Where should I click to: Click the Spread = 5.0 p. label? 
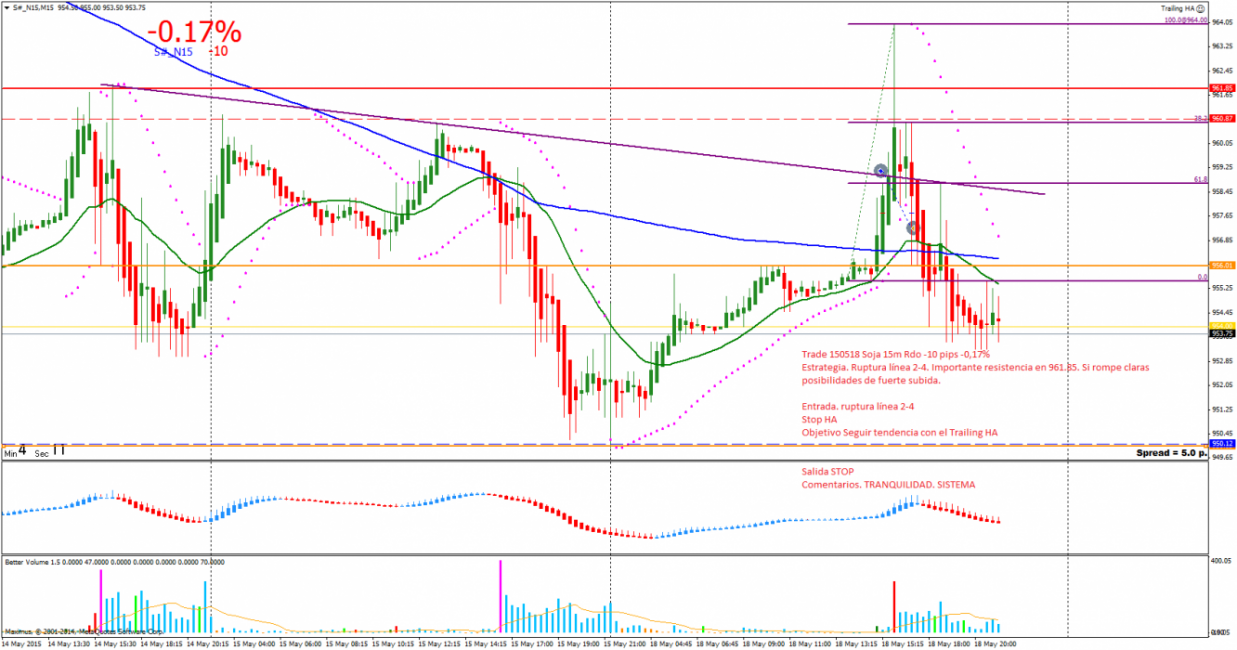point(1170,453)
